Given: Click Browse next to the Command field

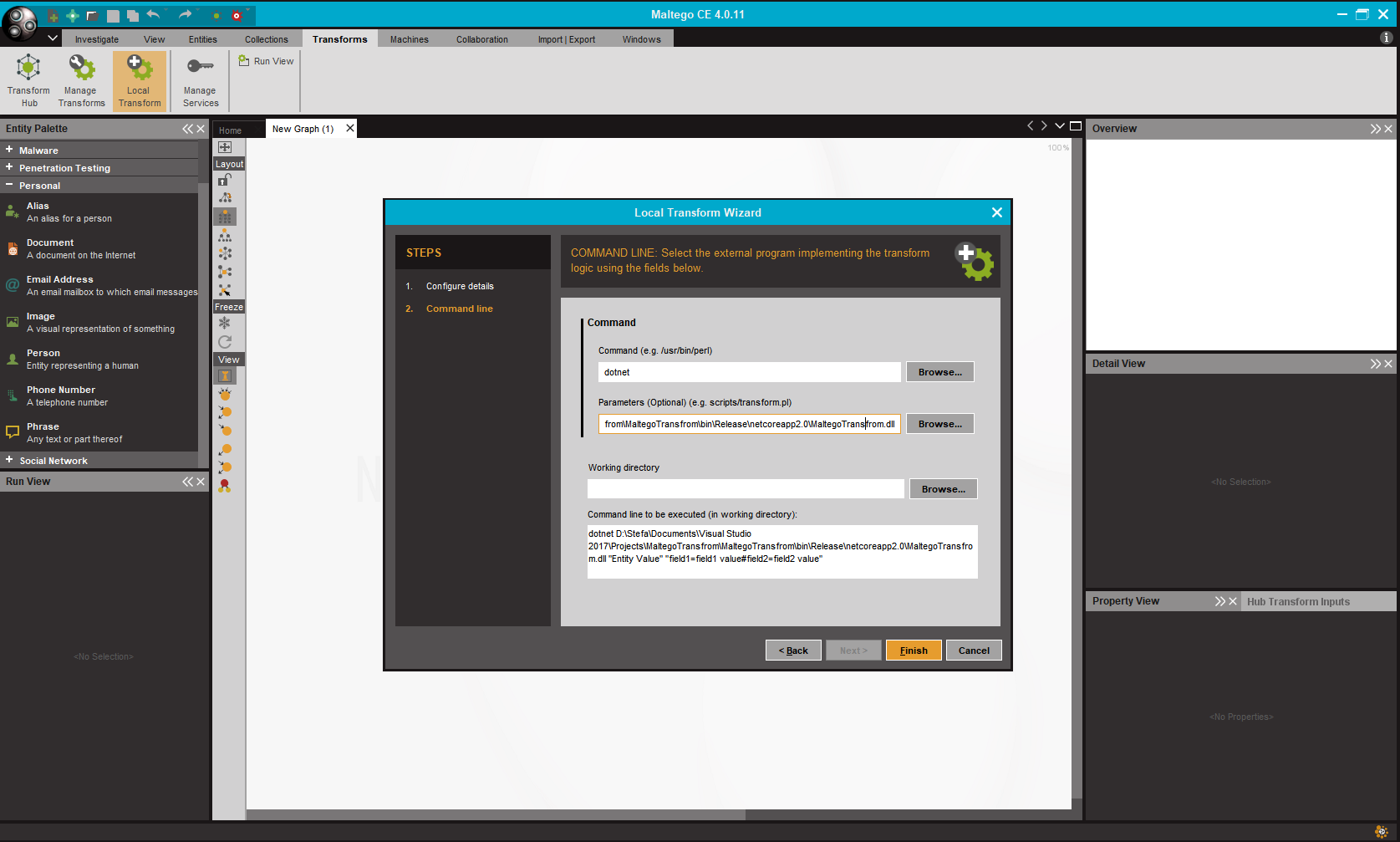Looking at the screenshot, I should [x=939, y=372].
